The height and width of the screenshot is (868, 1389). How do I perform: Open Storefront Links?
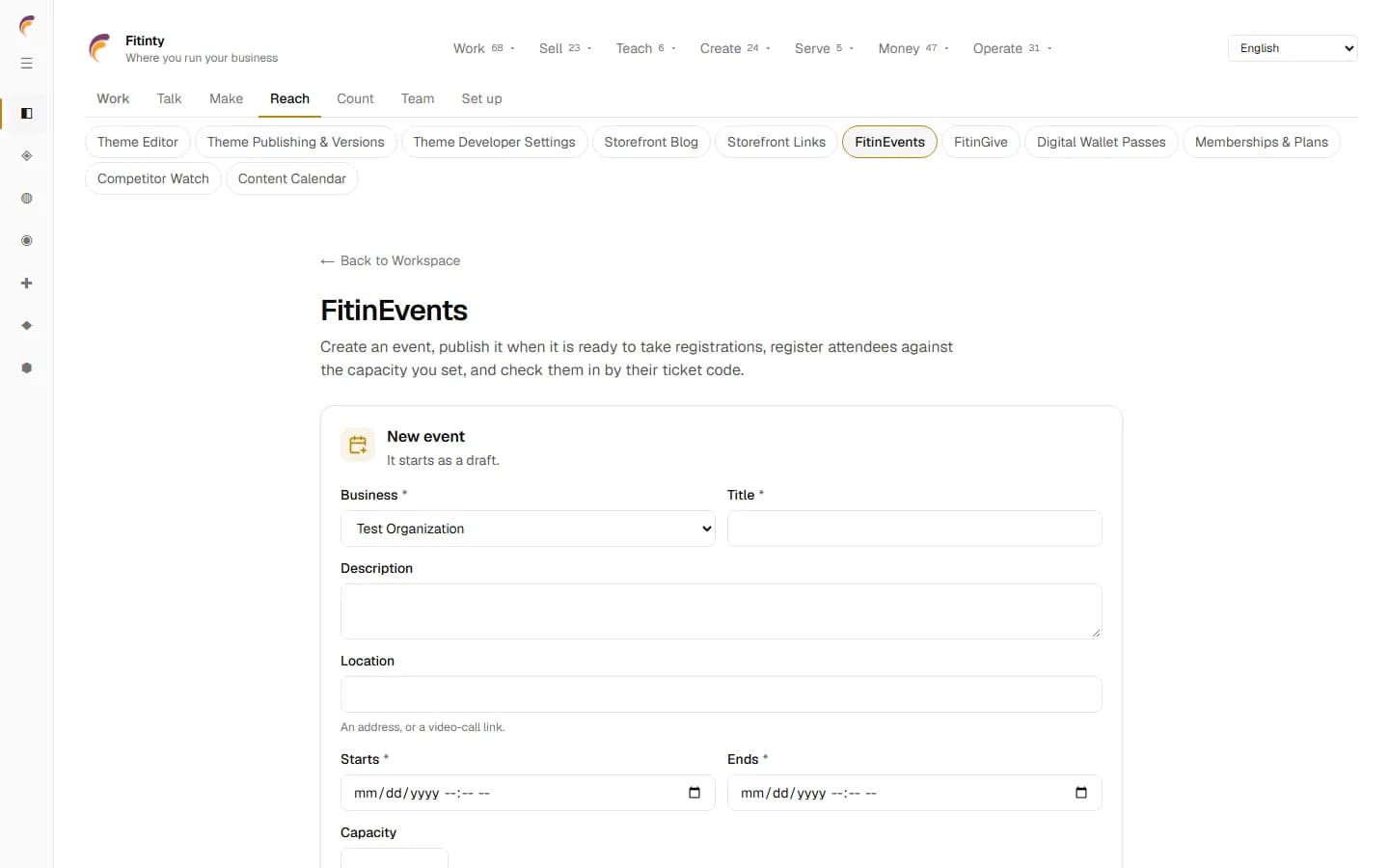pyautogui.click(x=776, y=142)
